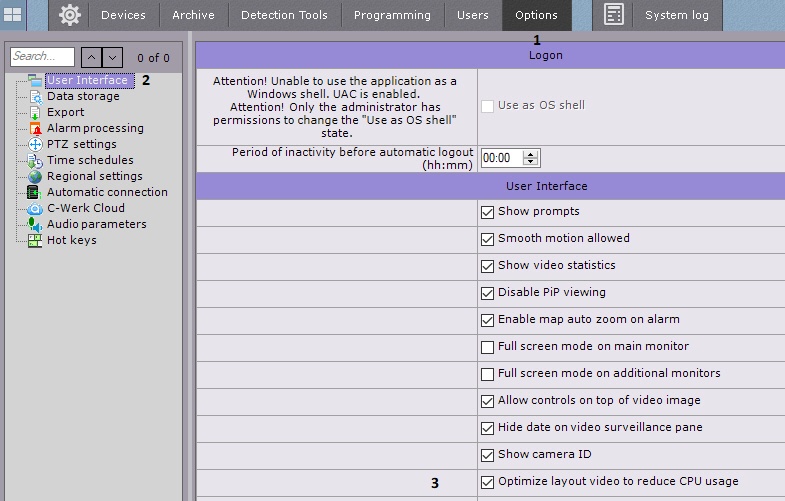Increase the inactivity period with spinner arrow
785x501 pixels.
click(530, 154)
